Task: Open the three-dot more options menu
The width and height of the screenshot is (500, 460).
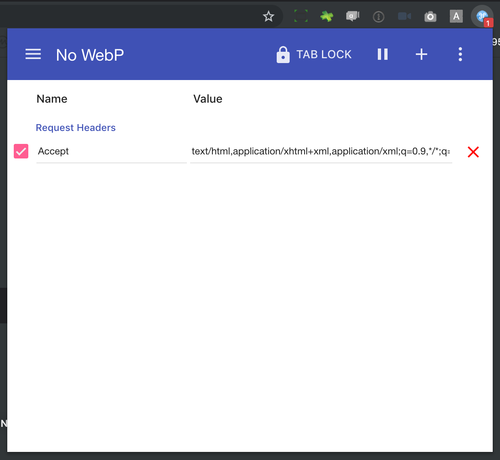Action: (460, 54)
